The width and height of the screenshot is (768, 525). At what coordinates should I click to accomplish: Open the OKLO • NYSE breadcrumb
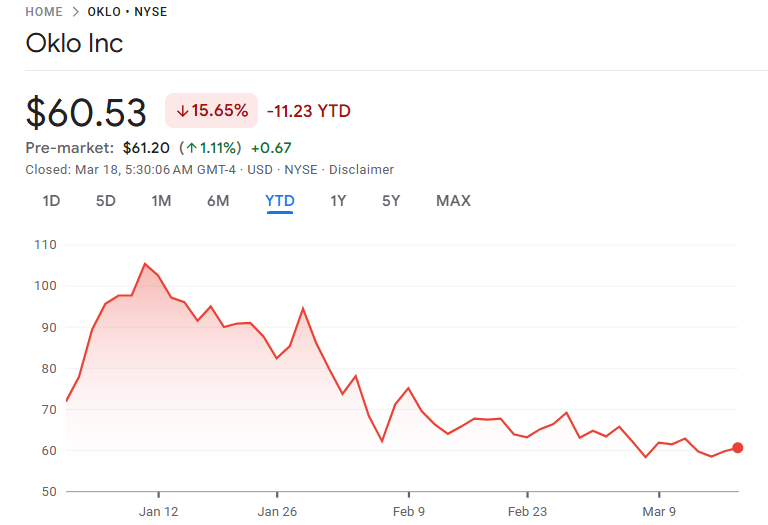(x=128, y=12)
